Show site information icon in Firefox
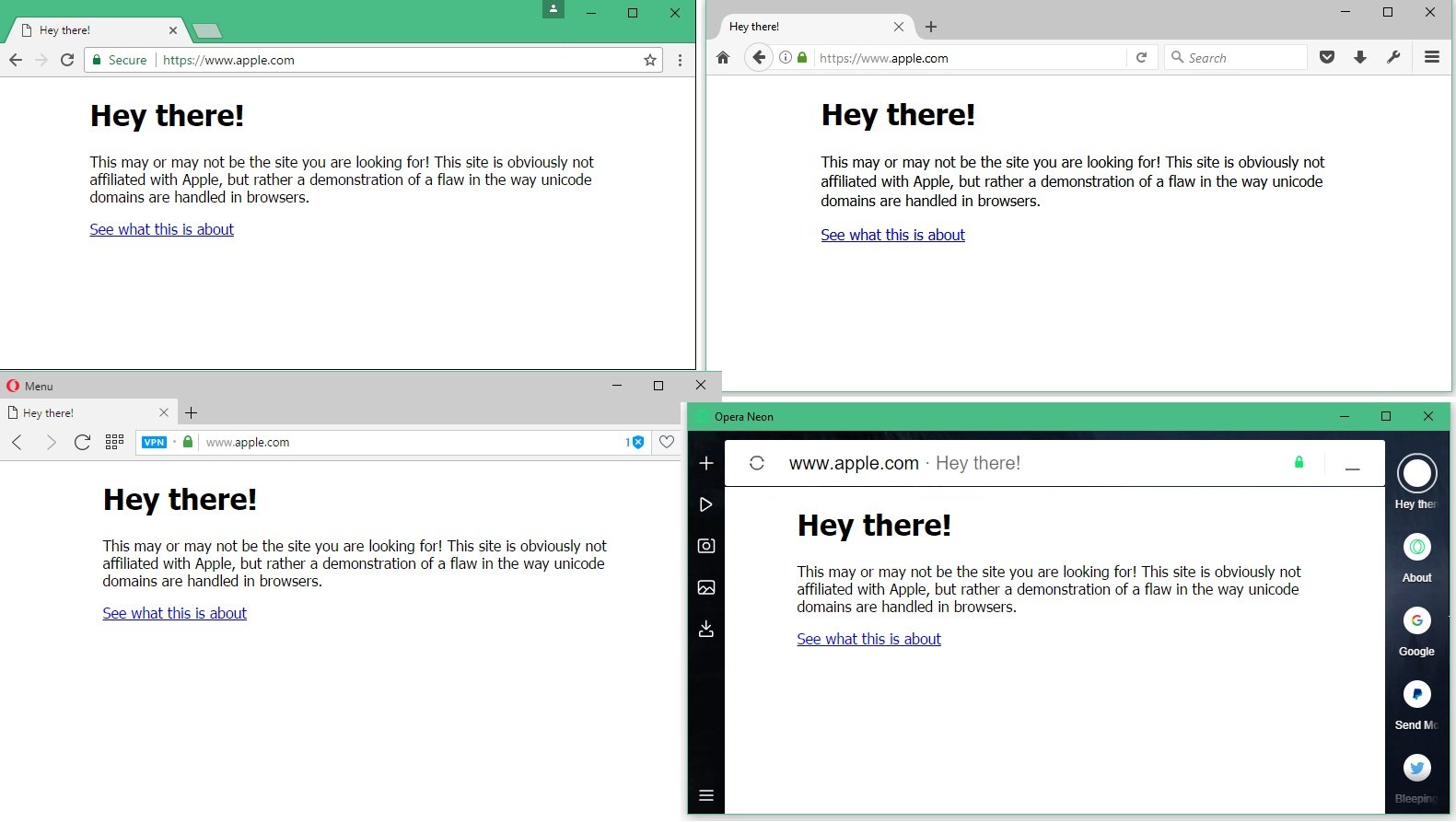Image resolution: width=1456 pixels, height=822 pixels. click(786, 58)
